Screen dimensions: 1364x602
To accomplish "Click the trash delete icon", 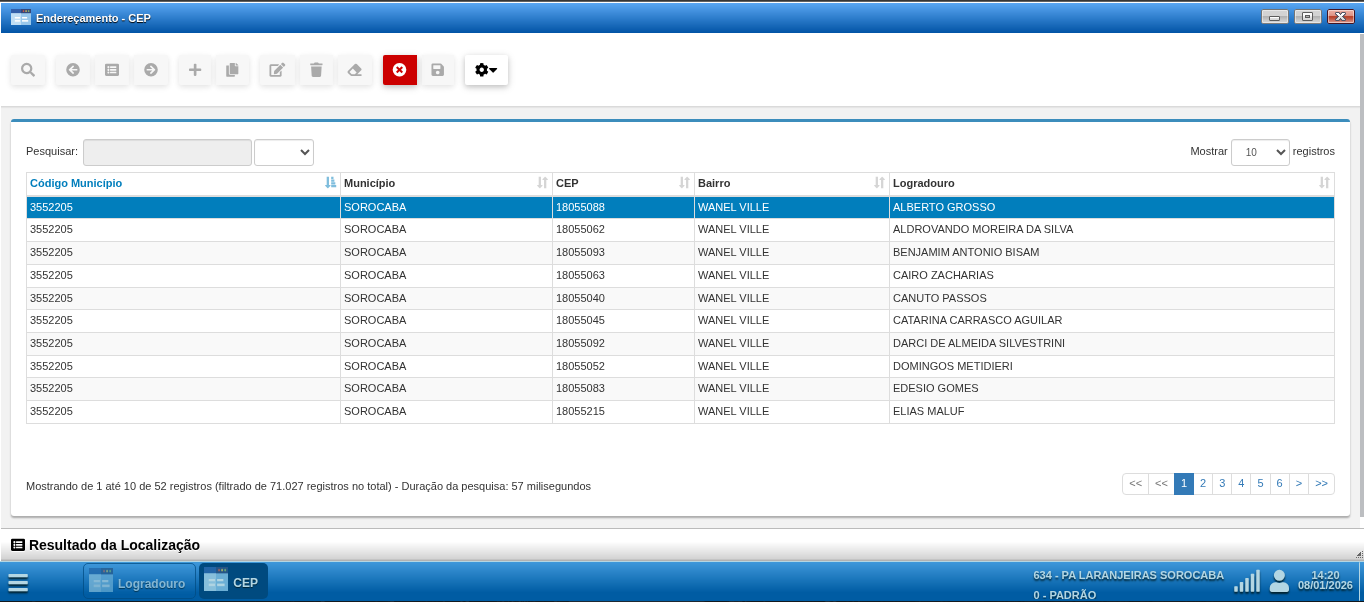I will point(316,70).
